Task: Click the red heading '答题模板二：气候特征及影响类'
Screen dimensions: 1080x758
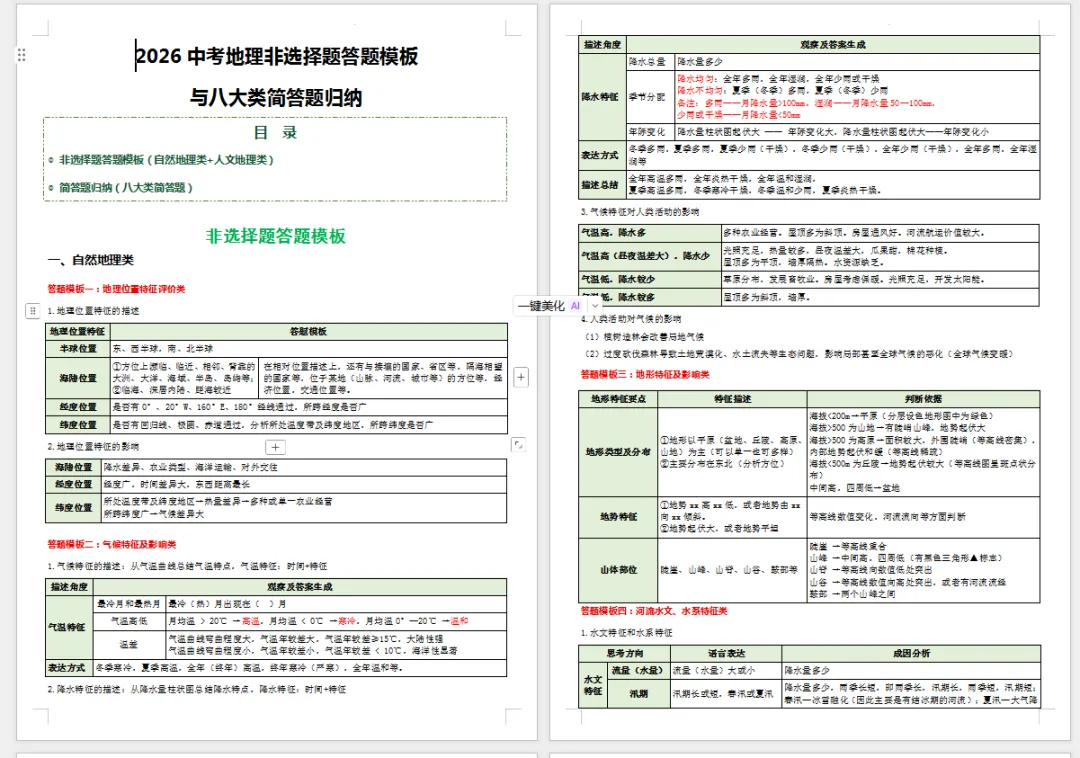Action: [x=112, y=545]
